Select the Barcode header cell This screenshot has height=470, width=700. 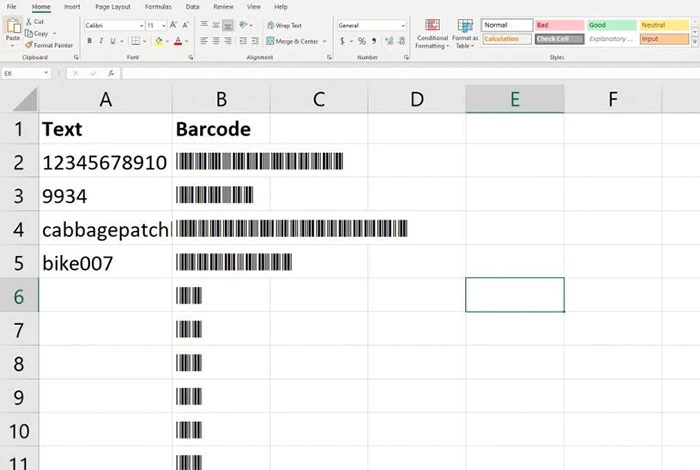tap(221, 129)
